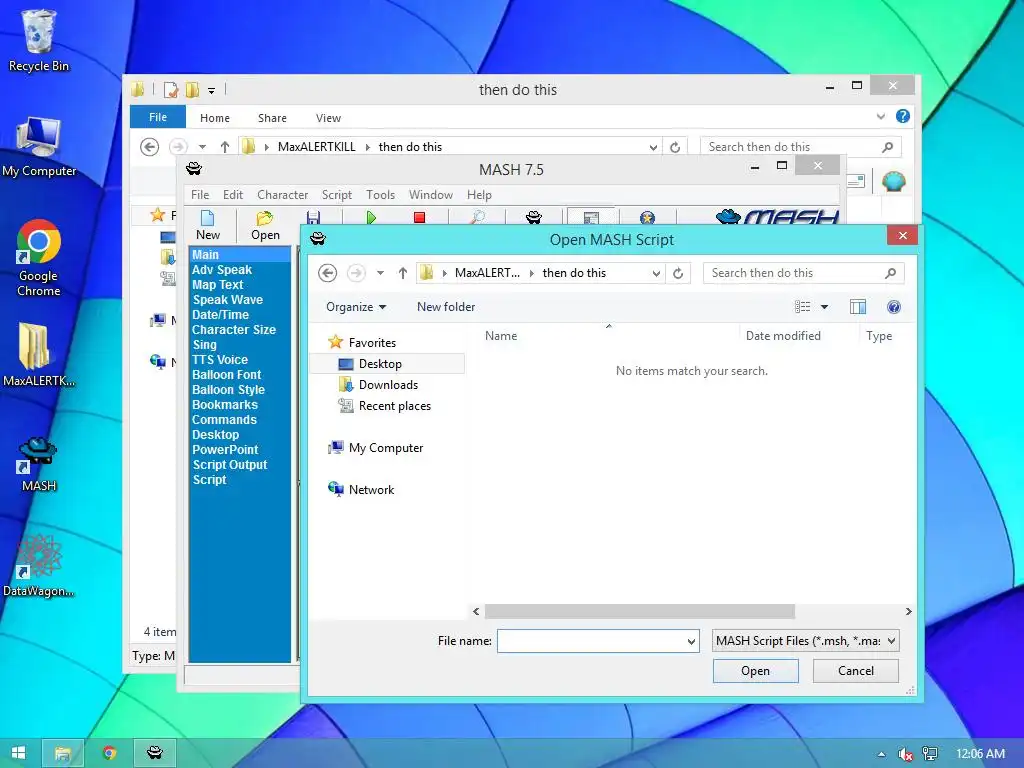Expand the dialog address bar history dropdown
Viewport: 1024px width, 768px height.
656,273
